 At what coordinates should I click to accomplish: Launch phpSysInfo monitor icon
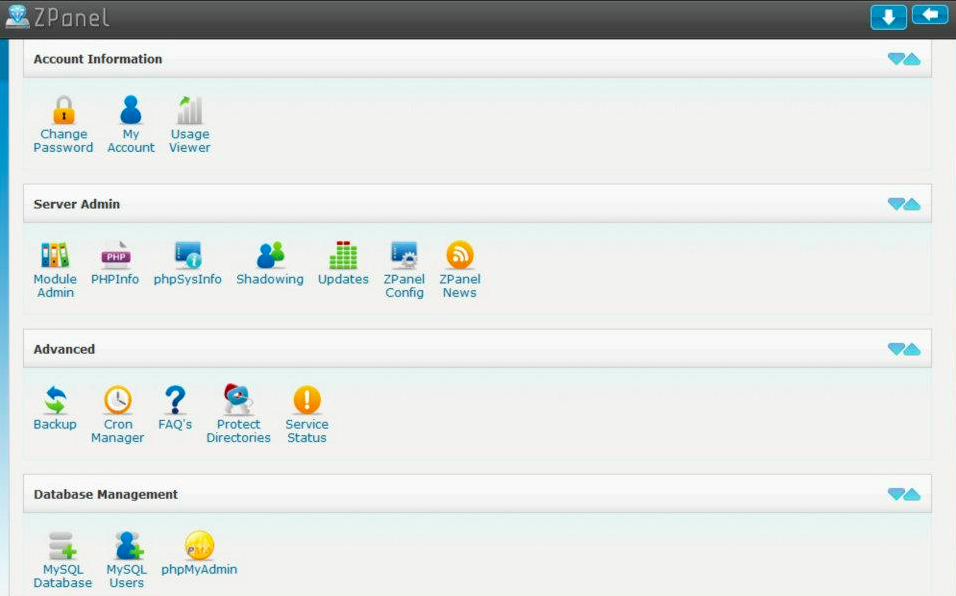(188, 255)
